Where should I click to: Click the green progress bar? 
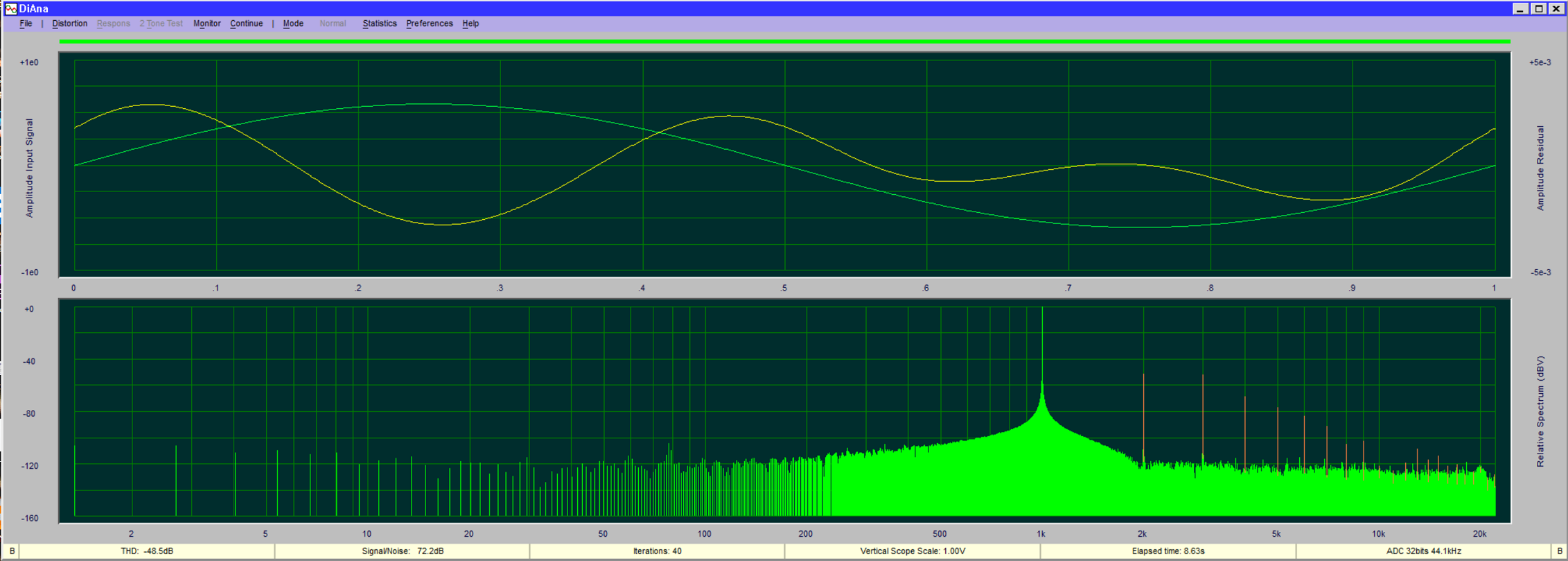click(x=784, y=42)
